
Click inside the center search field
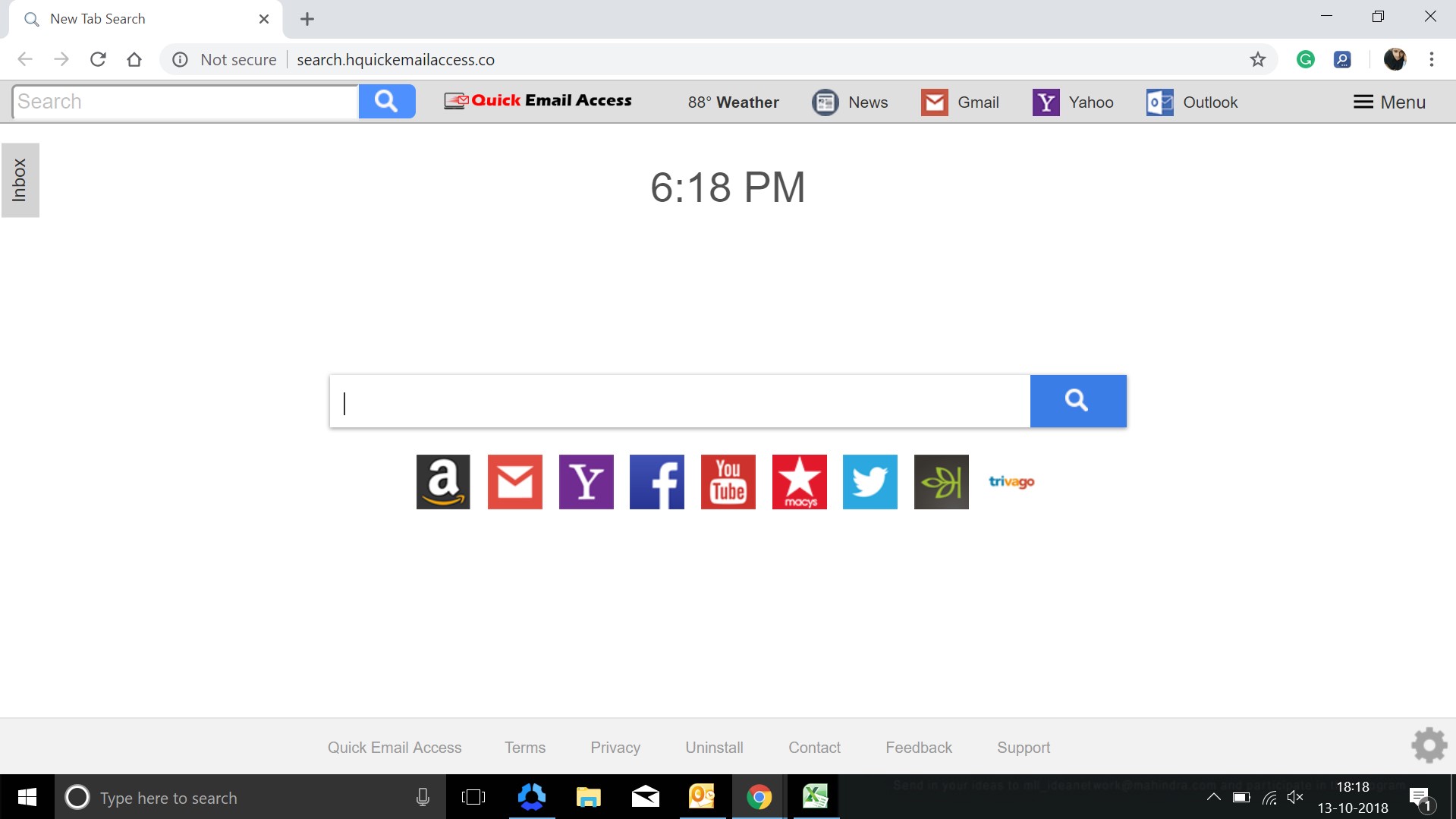(679, 401)
